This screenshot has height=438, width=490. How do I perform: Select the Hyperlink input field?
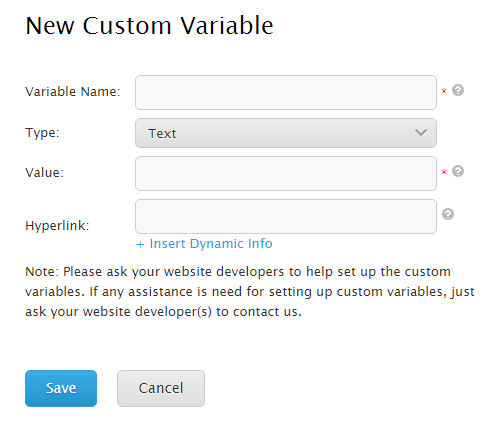click(x=286, y=216)
